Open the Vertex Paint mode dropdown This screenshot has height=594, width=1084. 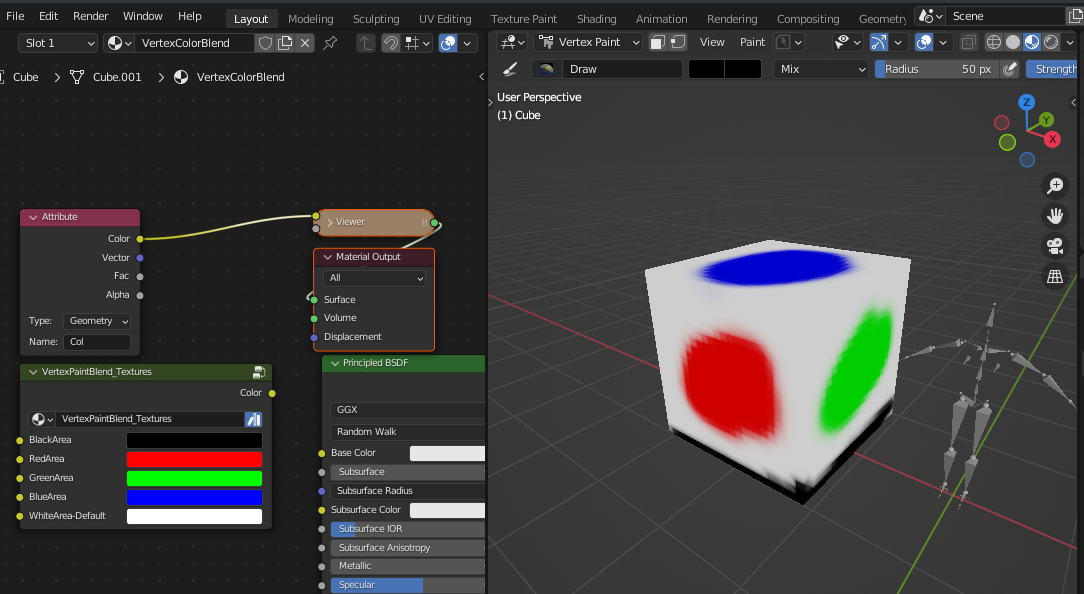pos(588,42)
